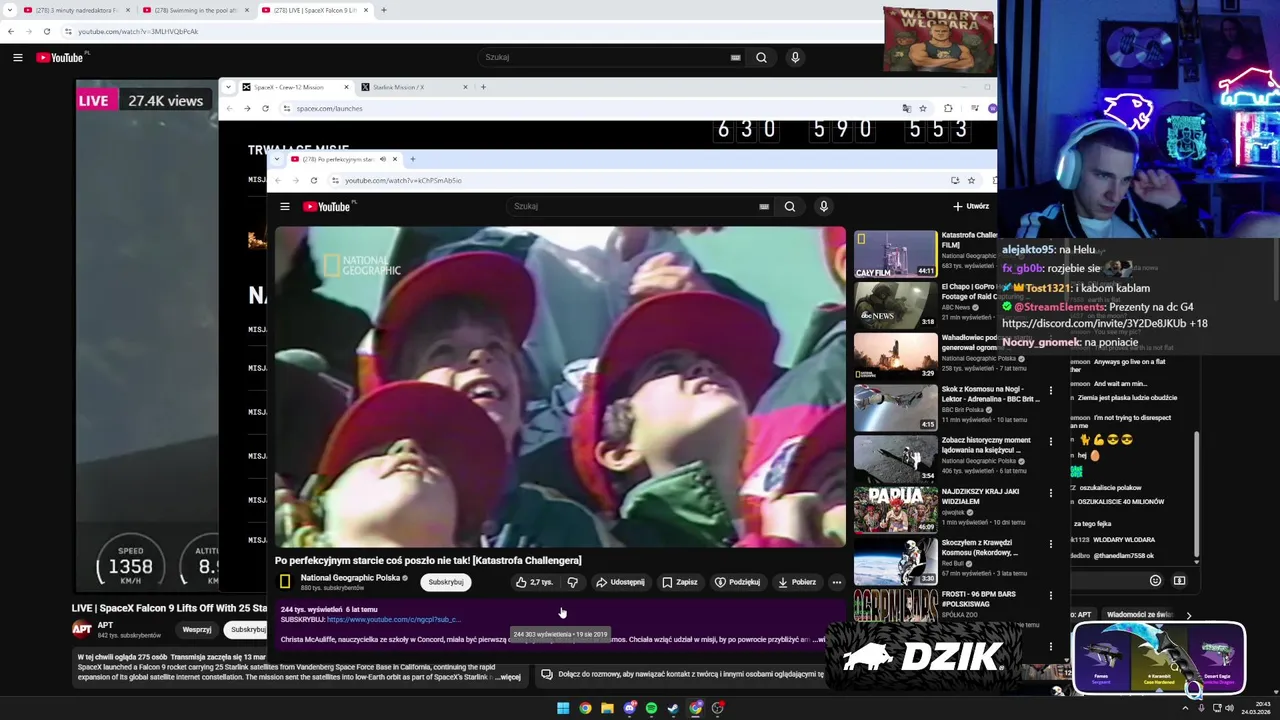Switch to 'LIVE | SpaceX Falcon 9' tab
This screenshot has height=720, width=1280.
point(315,10)
